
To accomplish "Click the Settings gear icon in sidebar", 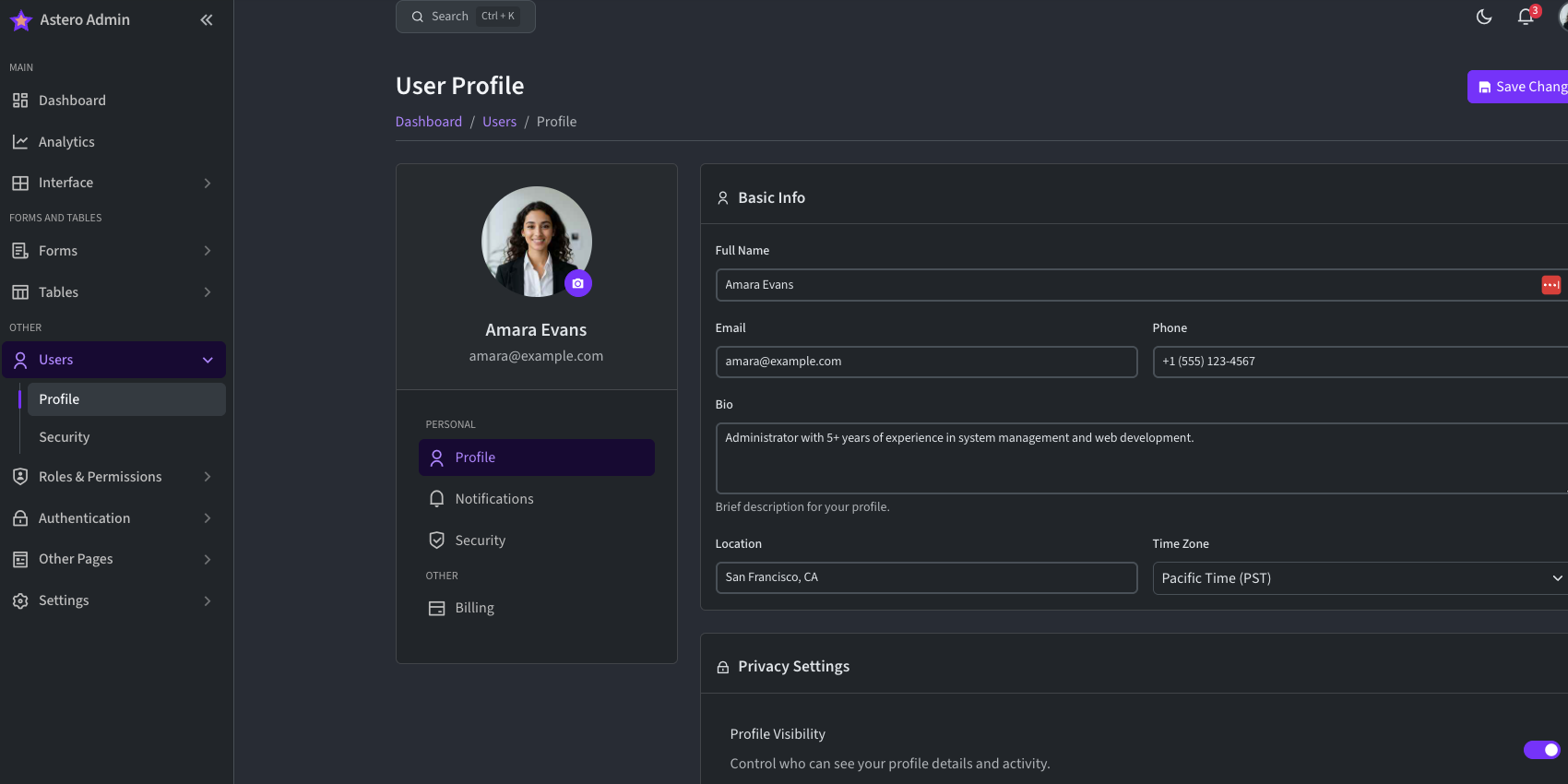I will coord(20,600).
